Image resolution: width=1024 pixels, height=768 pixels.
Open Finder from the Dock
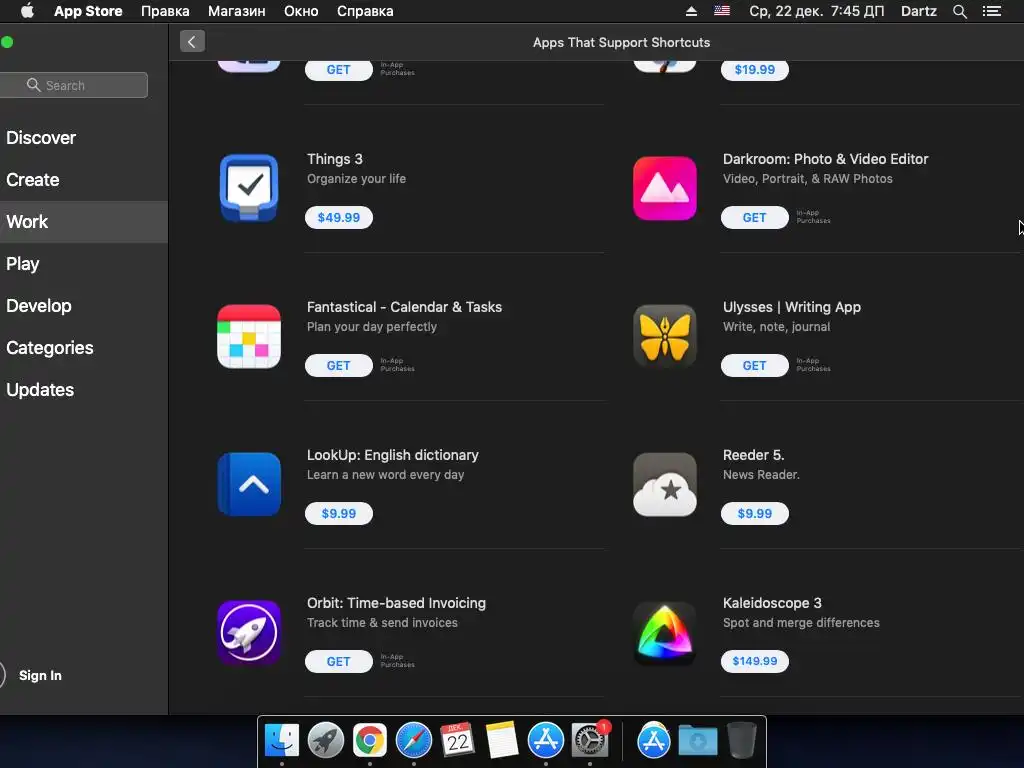(281, 740)
